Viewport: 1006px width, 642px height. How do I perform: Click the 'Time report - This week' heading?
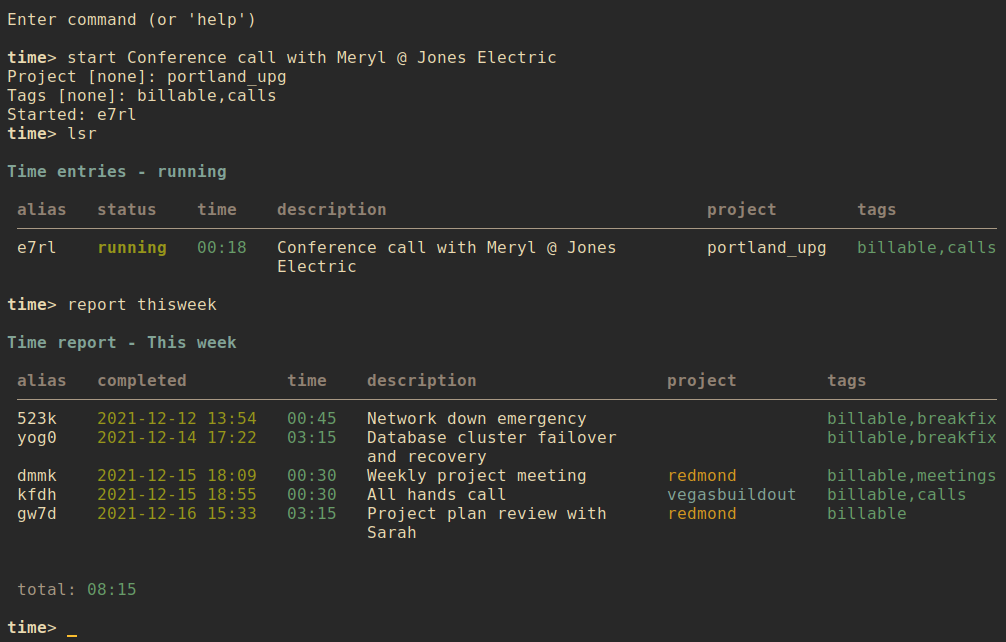[122, 343]
